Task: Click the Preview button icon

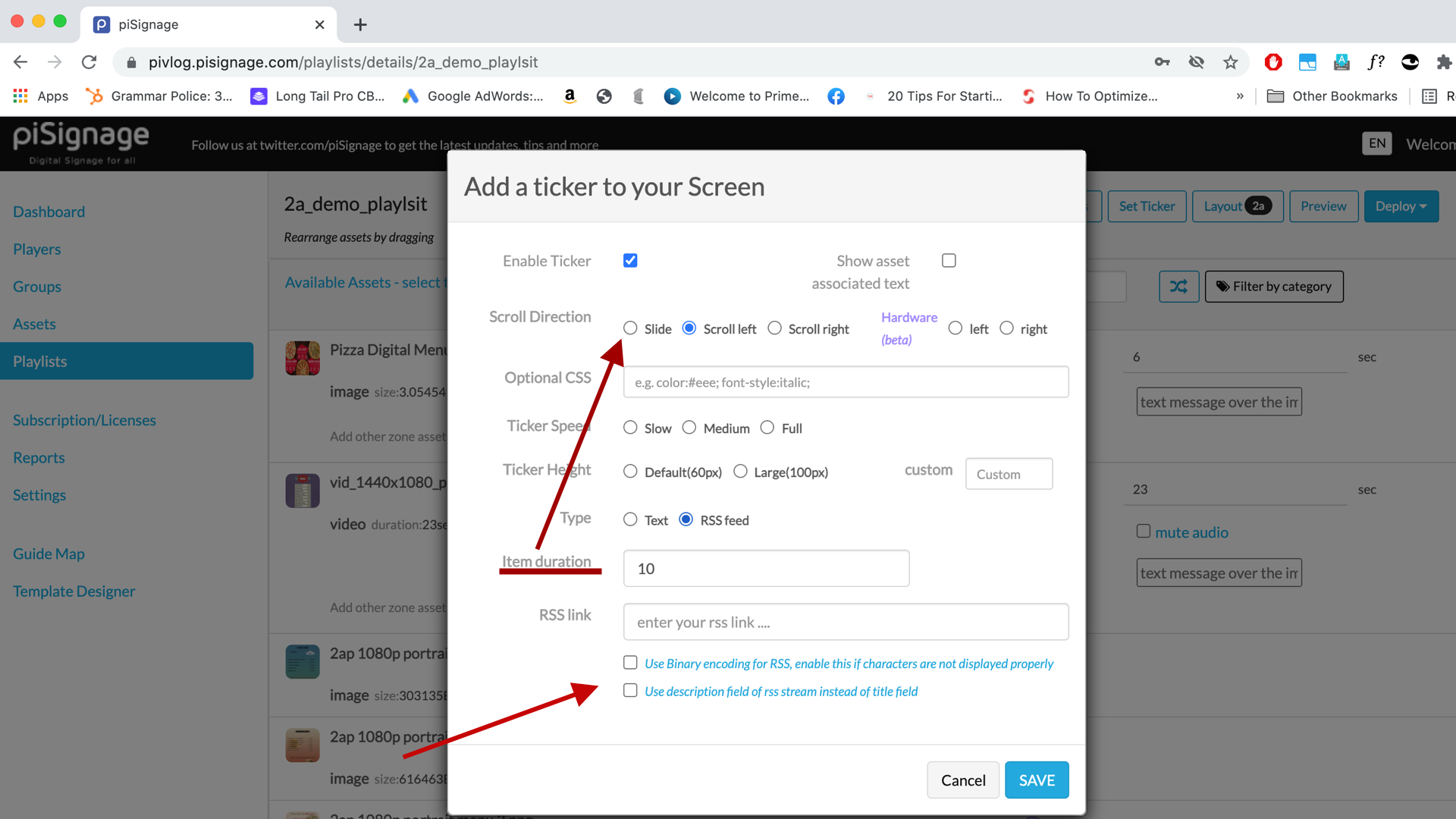Action: tap(1322, 206)
